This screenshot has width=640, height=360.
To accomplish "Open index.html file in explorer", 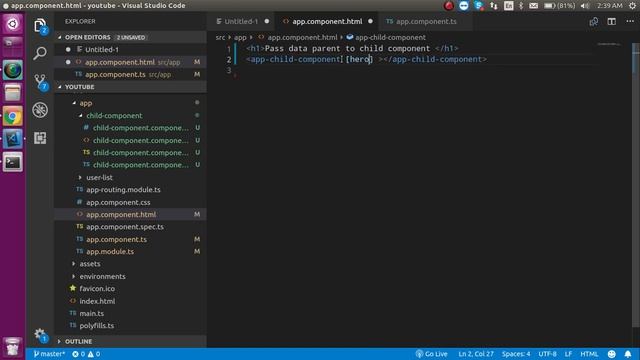I will [x=131, y=301].
